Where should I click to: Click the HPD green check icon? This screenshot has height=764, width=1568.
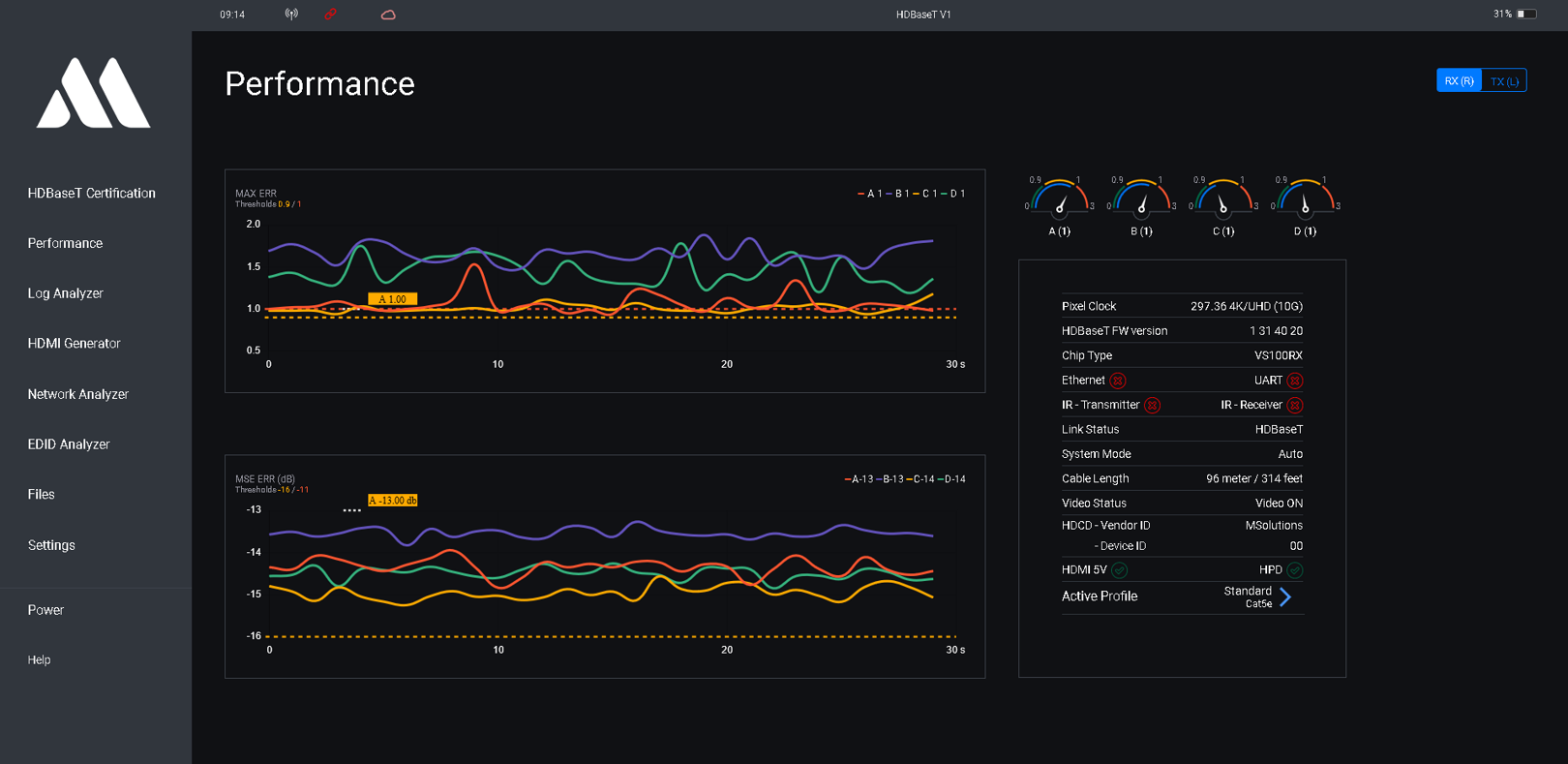[x=1295, y=570]
